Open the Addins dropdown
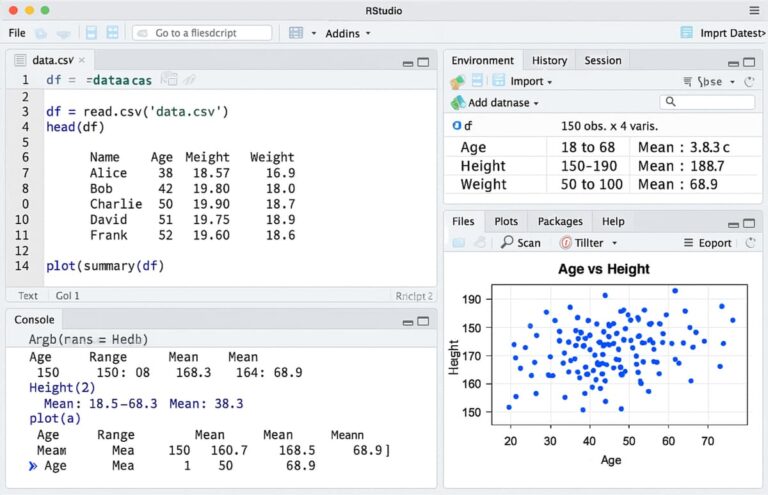This screenshot has width=768, height=495. 348,33
